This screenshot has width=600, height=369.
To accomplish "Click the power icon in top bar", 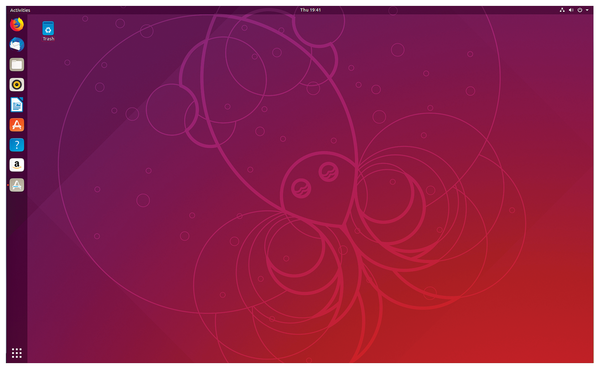I will pyautogui.click(x=580, y=10).
